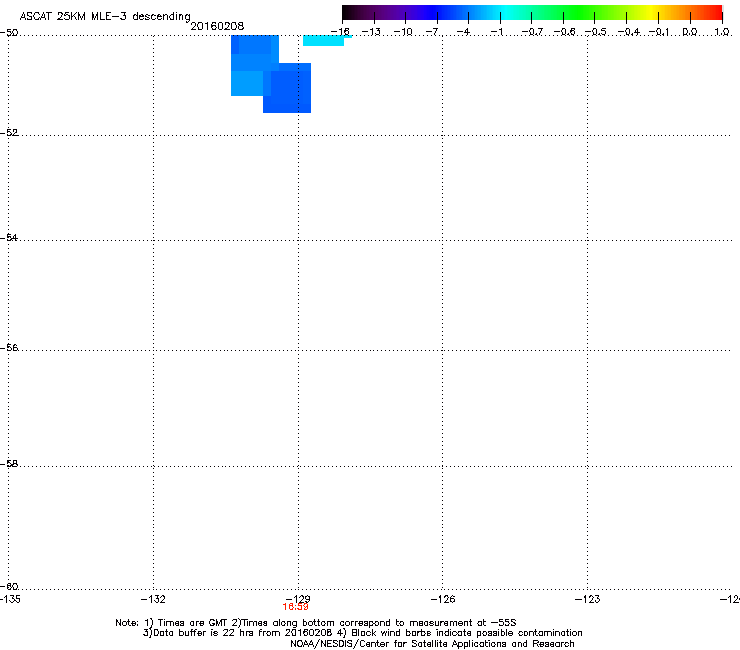Pick the black end of the colorbar

[349, 12]
